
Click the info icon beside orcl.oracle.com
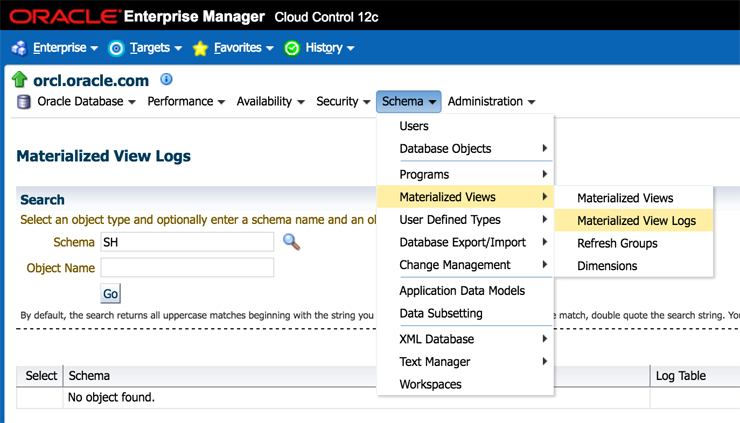point(166,80)
